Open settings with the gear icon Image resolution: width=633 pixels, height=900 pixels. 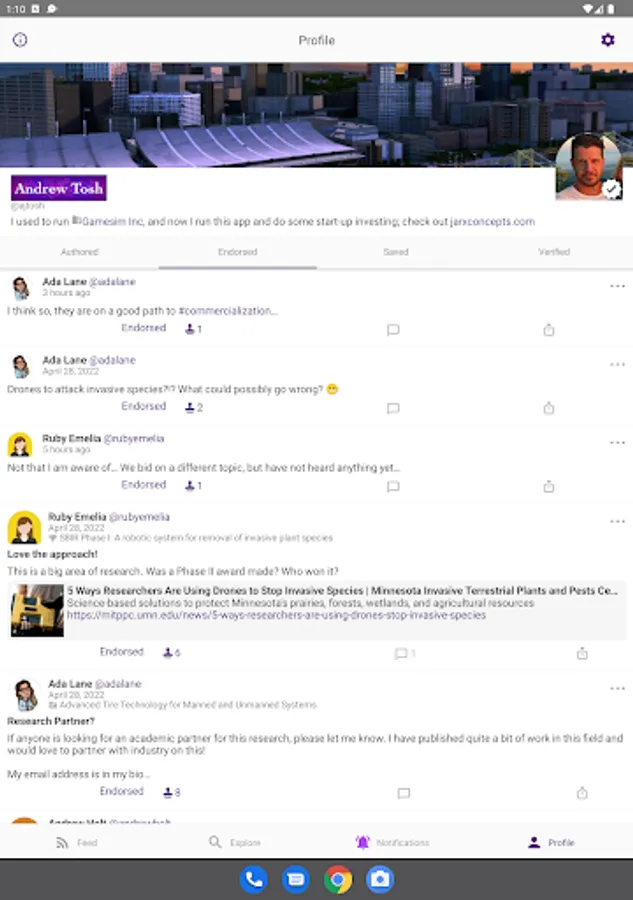coord(608,40)
